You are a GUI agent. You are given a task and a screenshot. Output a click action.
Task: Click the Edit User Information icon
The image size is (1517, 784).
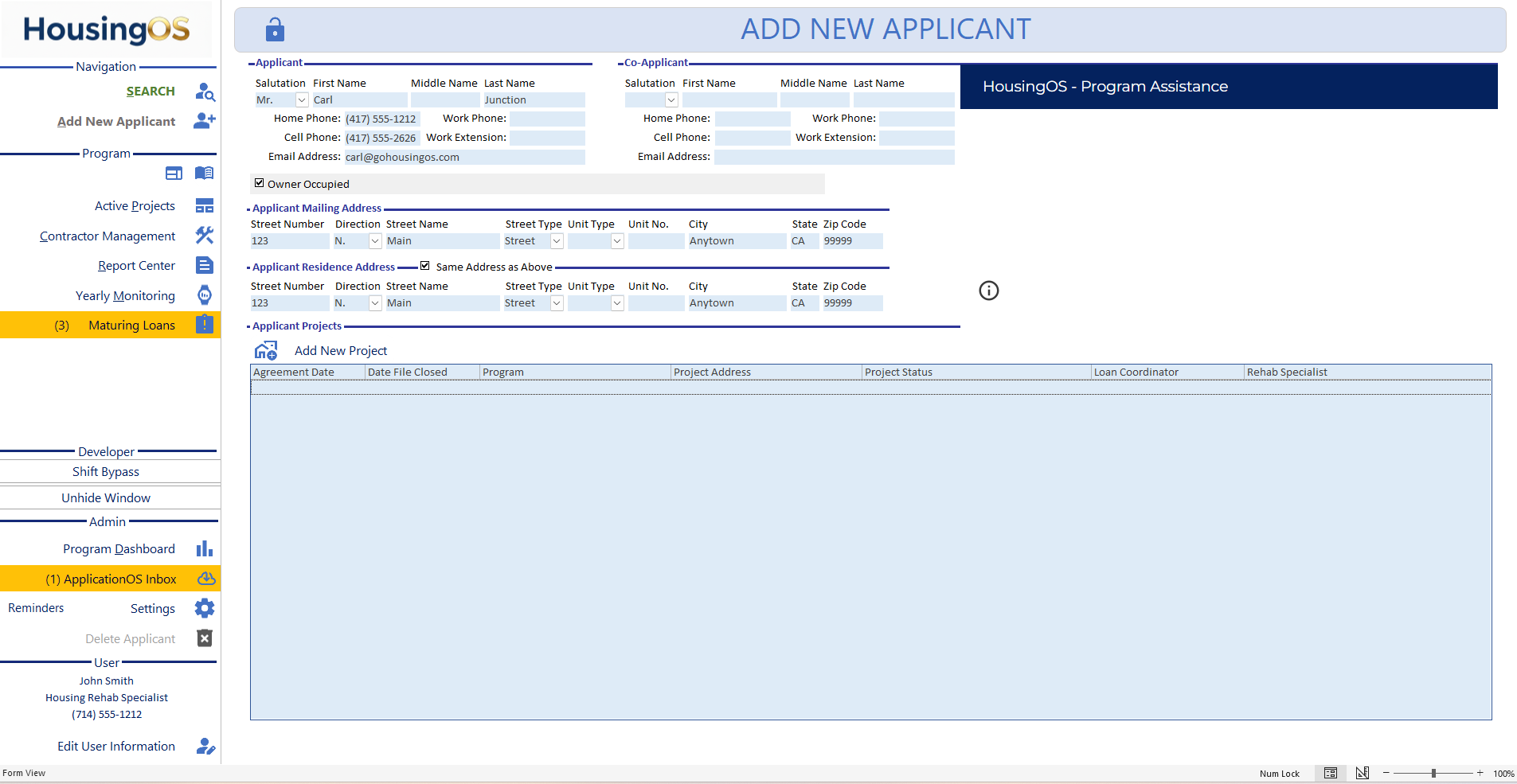point(205,746)
